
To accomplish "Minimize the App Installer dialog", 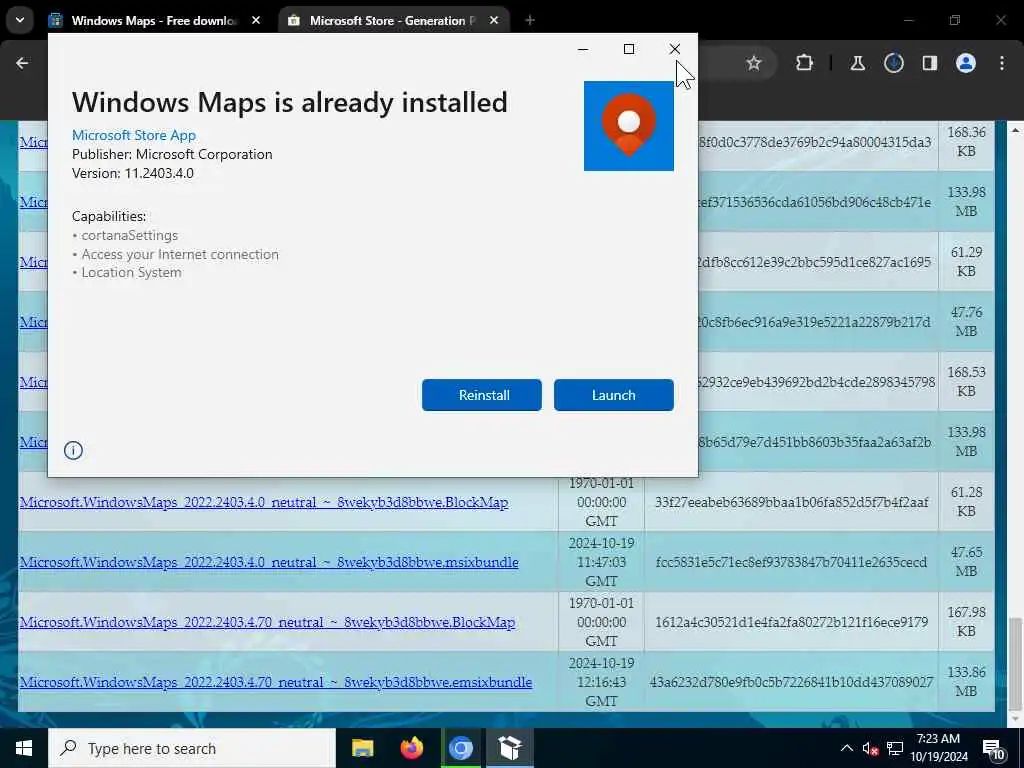I will coord(583,49).
